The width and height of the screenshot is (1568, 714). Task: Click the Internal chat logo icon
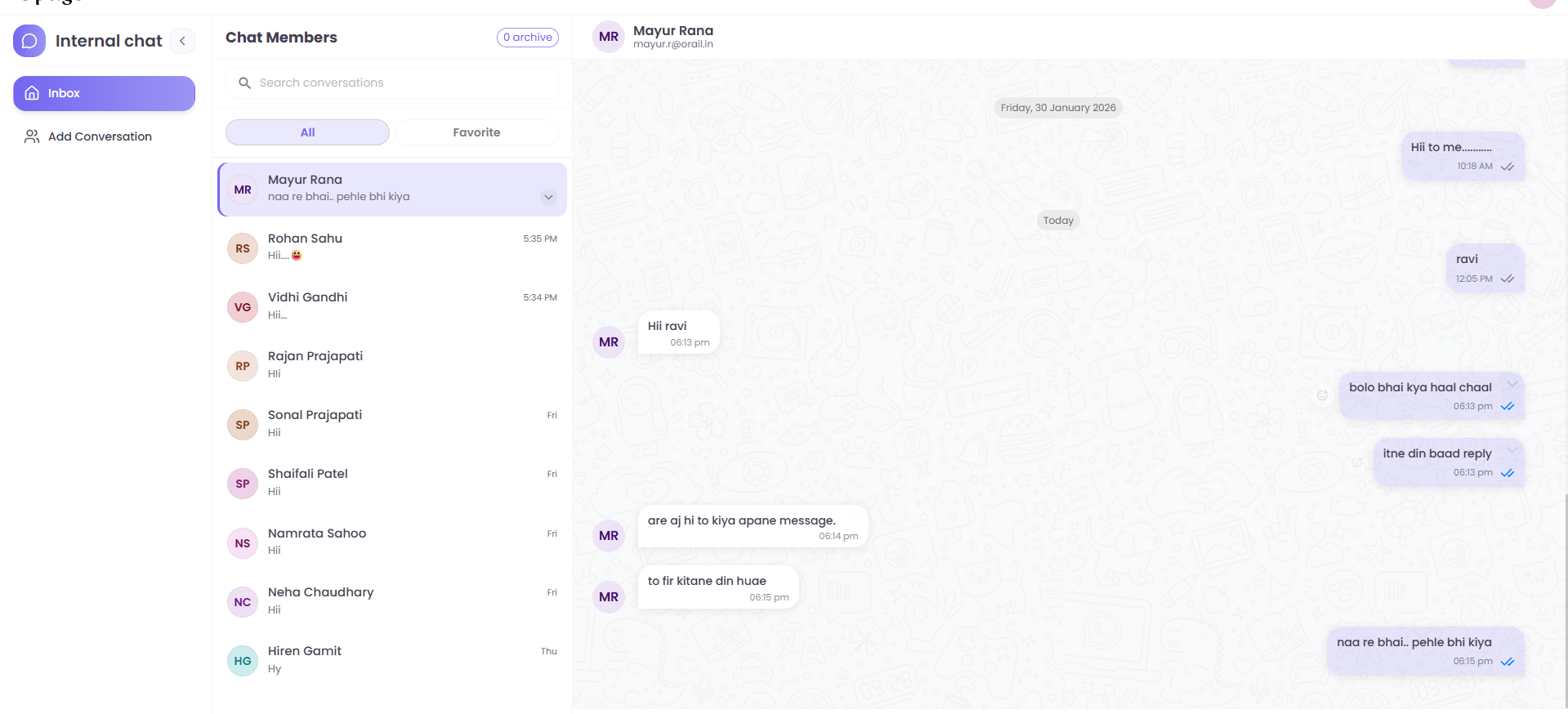[x=29, y=41]
